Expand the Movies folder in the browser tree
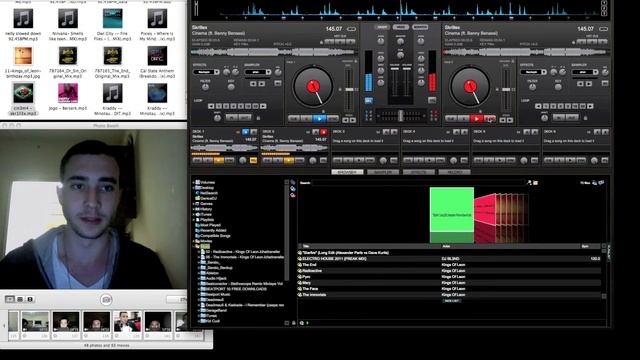 point(193,241)
